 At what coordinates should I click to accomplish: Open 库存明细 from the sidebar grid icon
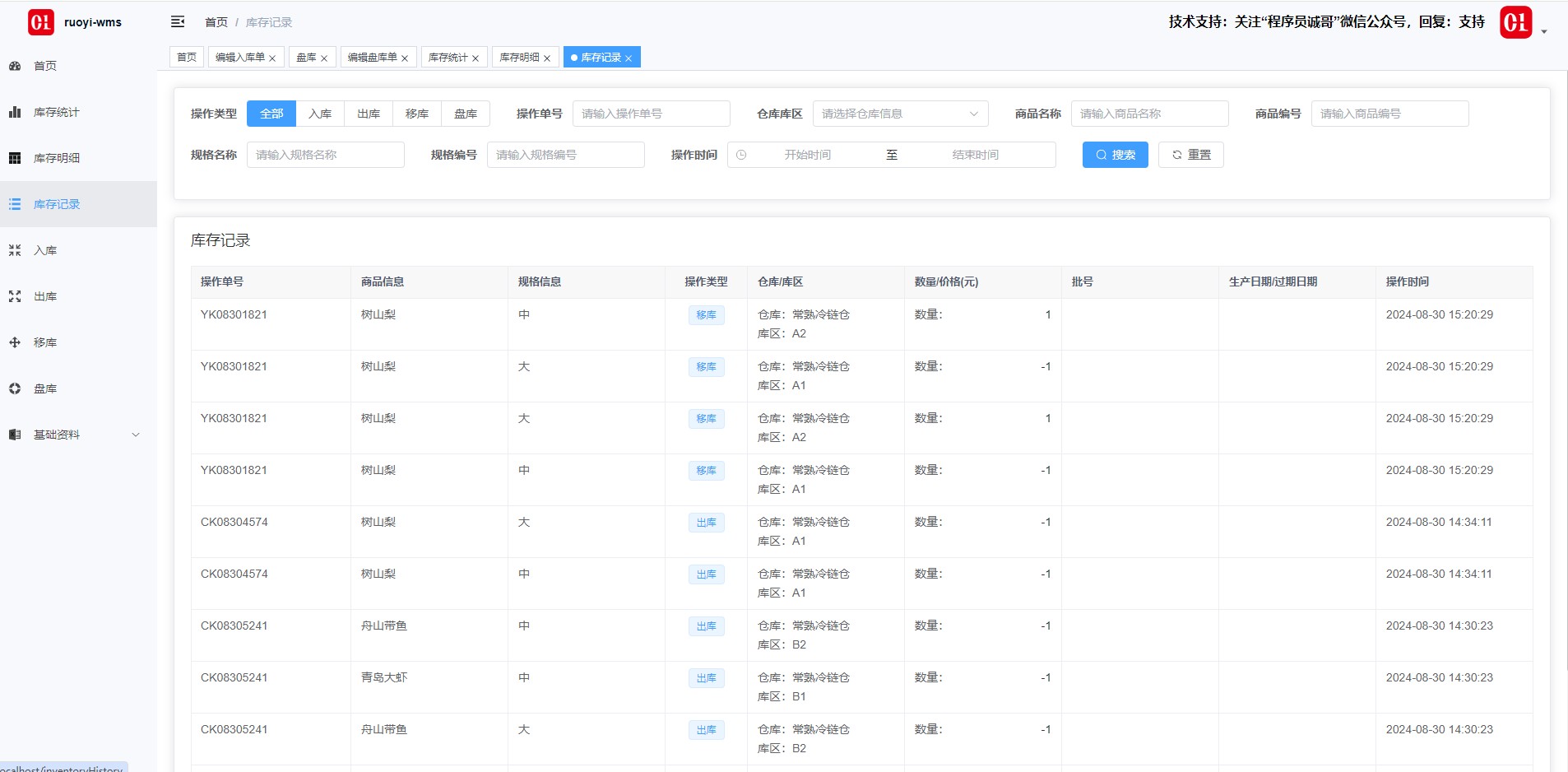pyautogui.click(x=15, y=158)
